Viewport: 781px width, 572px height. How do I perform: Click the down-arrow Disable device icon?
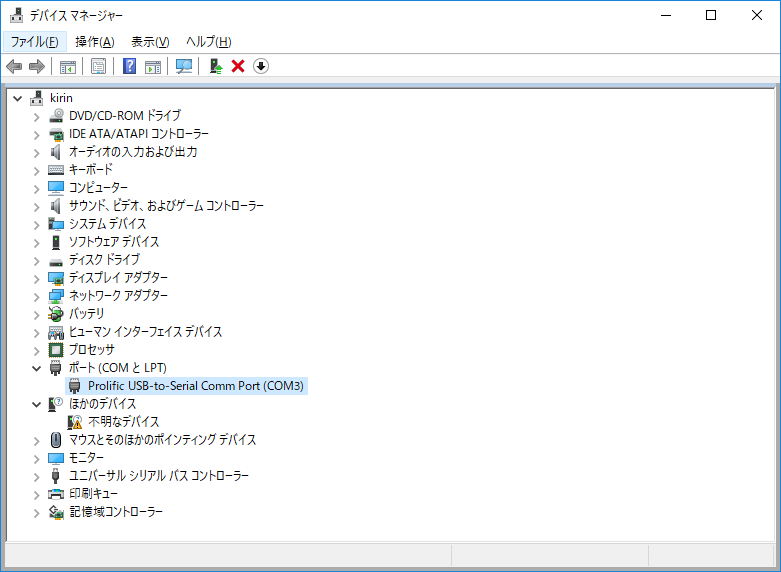[x=261, y=66]
